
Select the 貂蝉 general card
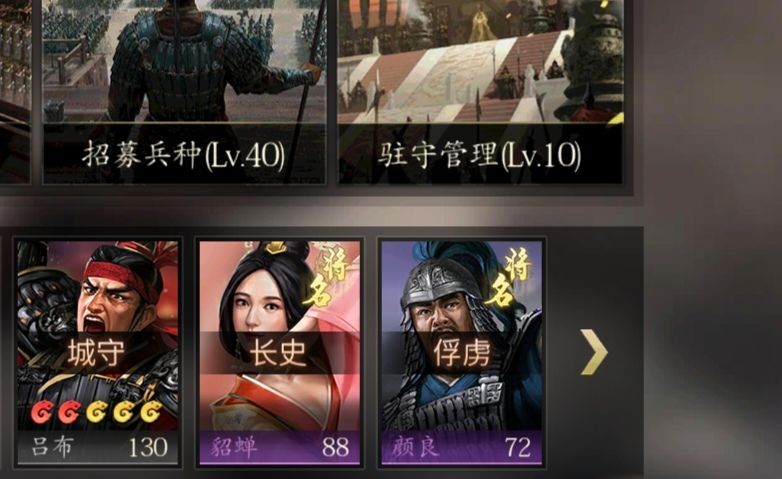[280, 352]
